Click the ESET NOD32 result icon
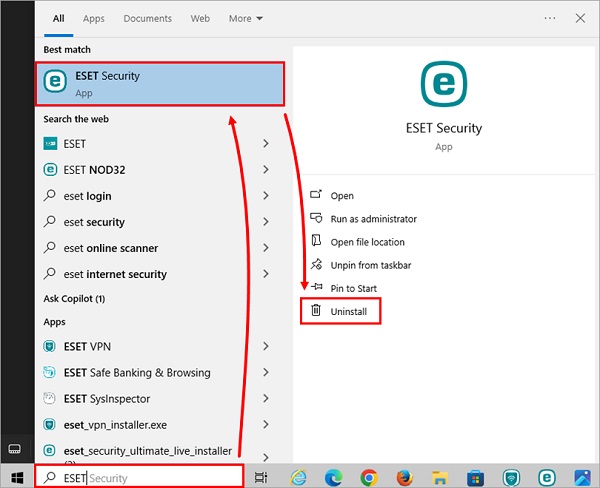The height and width of the screenshot is (488, 600). pos(50,170)
